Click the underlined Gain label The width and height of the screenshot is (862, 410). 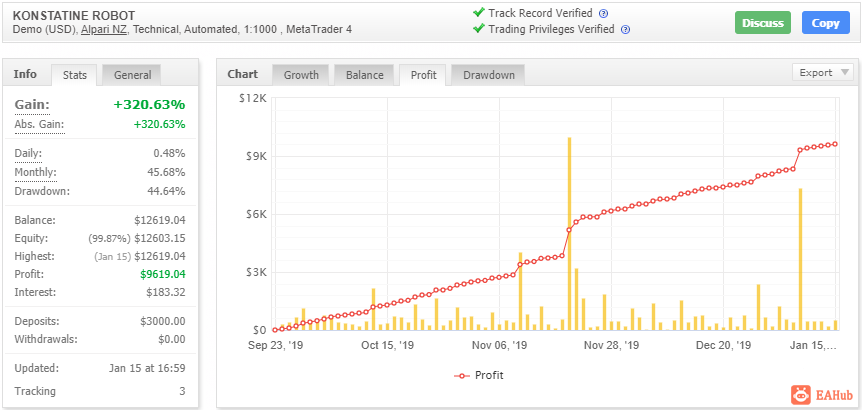[x=32, y=105]
